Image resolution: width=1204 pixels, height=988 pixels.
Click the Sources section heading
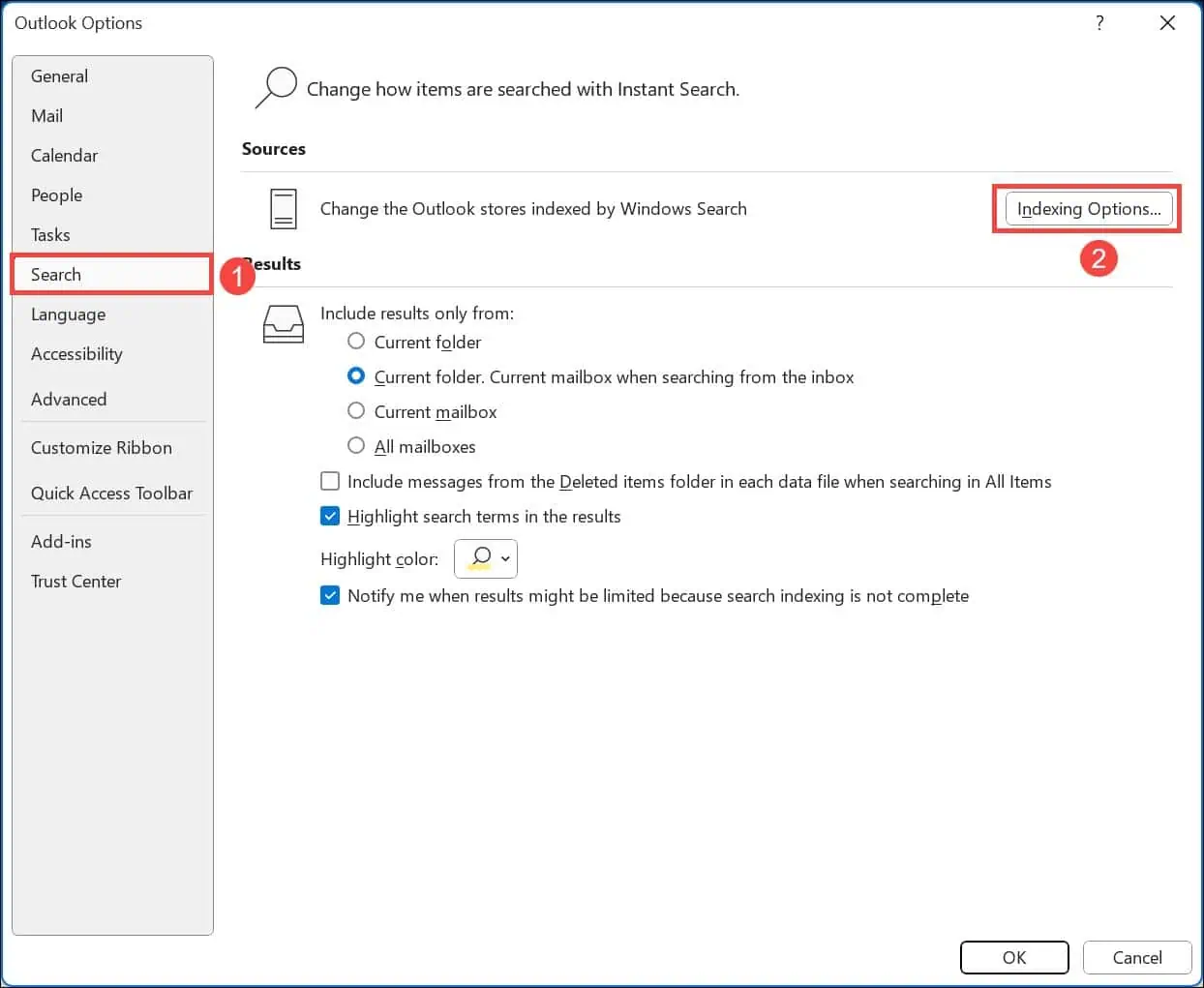pyautogui.click(x=274, y=149)
